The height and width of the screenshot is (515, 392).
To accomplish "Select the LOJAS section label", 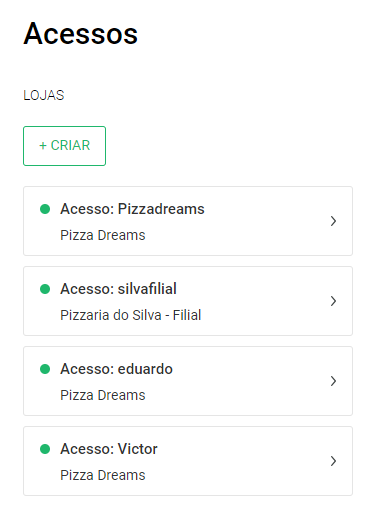I will (44, 95).
